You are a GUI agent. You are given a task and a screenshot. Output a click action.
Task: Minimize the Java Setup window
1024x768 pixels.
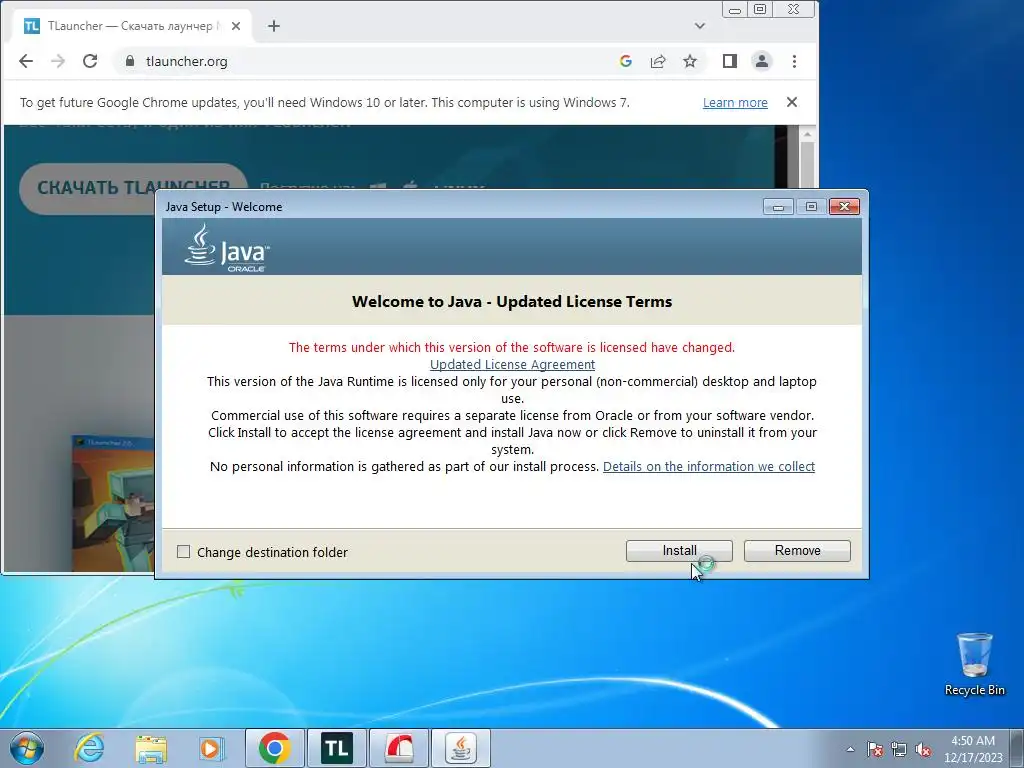click(778, 207)
